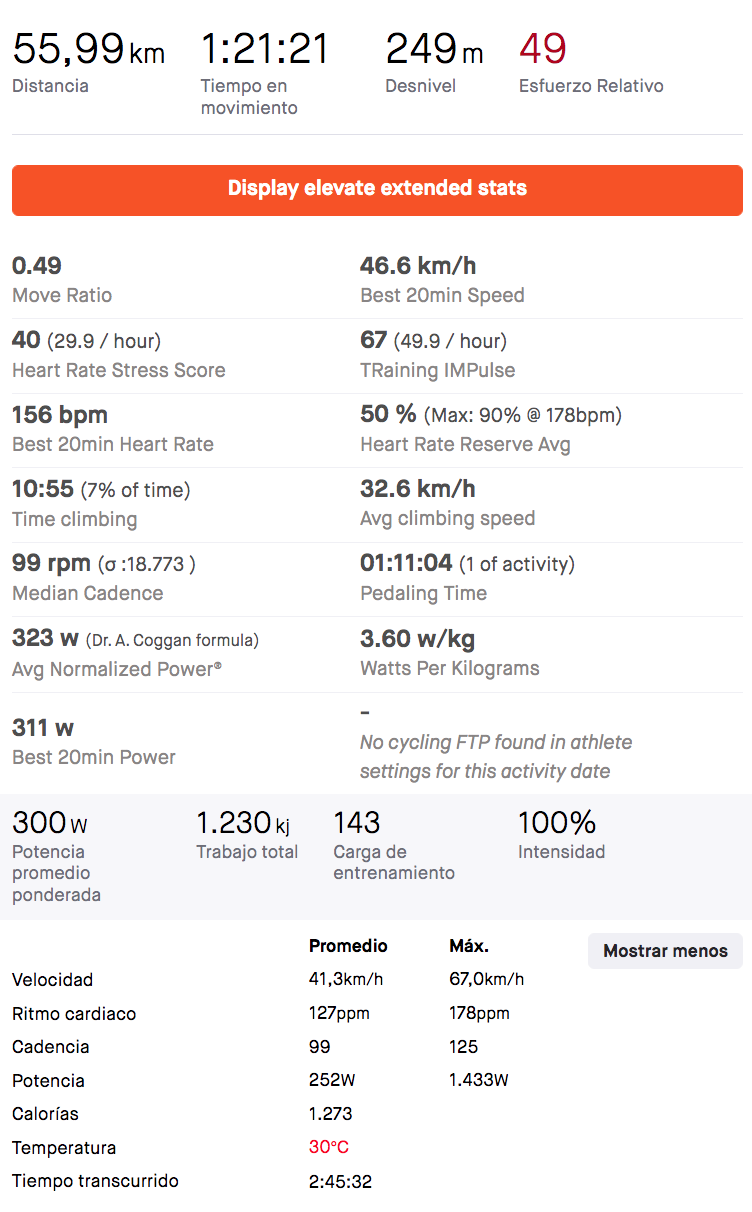Click the TRaining IMPulse label
Image resolution: width=752 pixels, height=1212 pixels.
437,370
